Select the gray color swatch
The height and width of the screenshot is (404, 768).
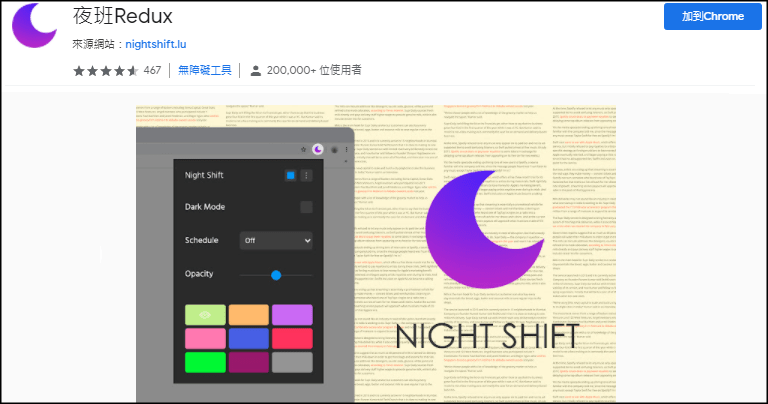coord(292,362)
